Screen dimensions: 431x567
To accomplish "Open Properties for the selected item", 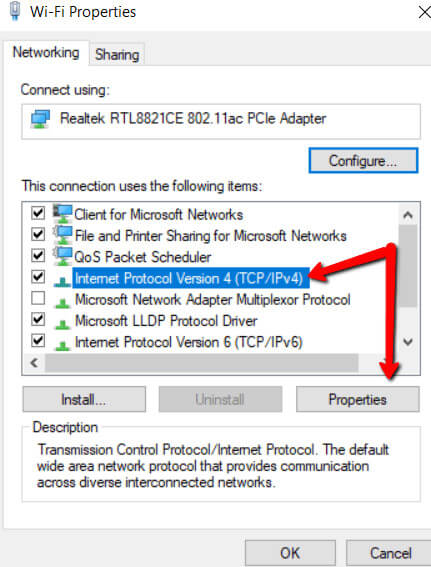I will [x=358, y=399].
